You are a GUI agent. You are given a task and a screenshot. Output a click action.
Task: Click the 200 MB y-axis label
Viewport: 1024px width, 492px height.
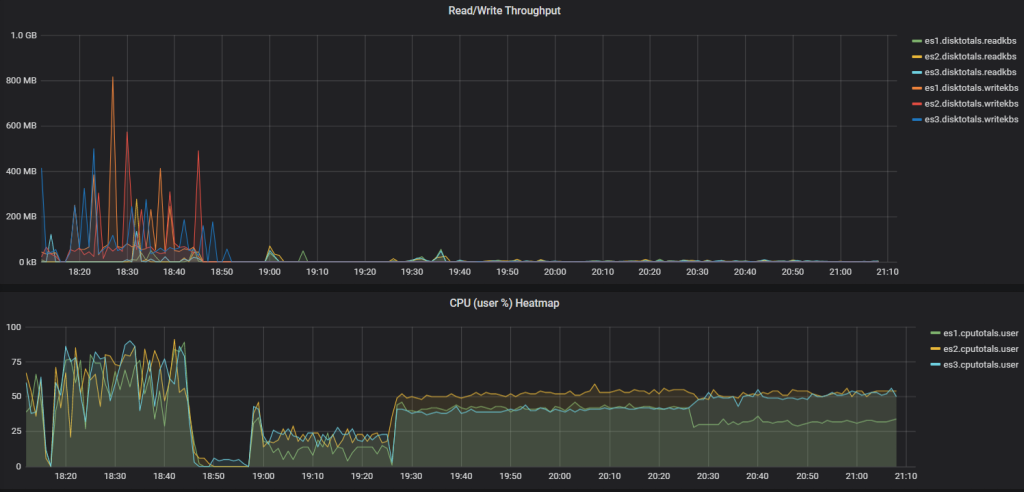click(x=24, y=216)
